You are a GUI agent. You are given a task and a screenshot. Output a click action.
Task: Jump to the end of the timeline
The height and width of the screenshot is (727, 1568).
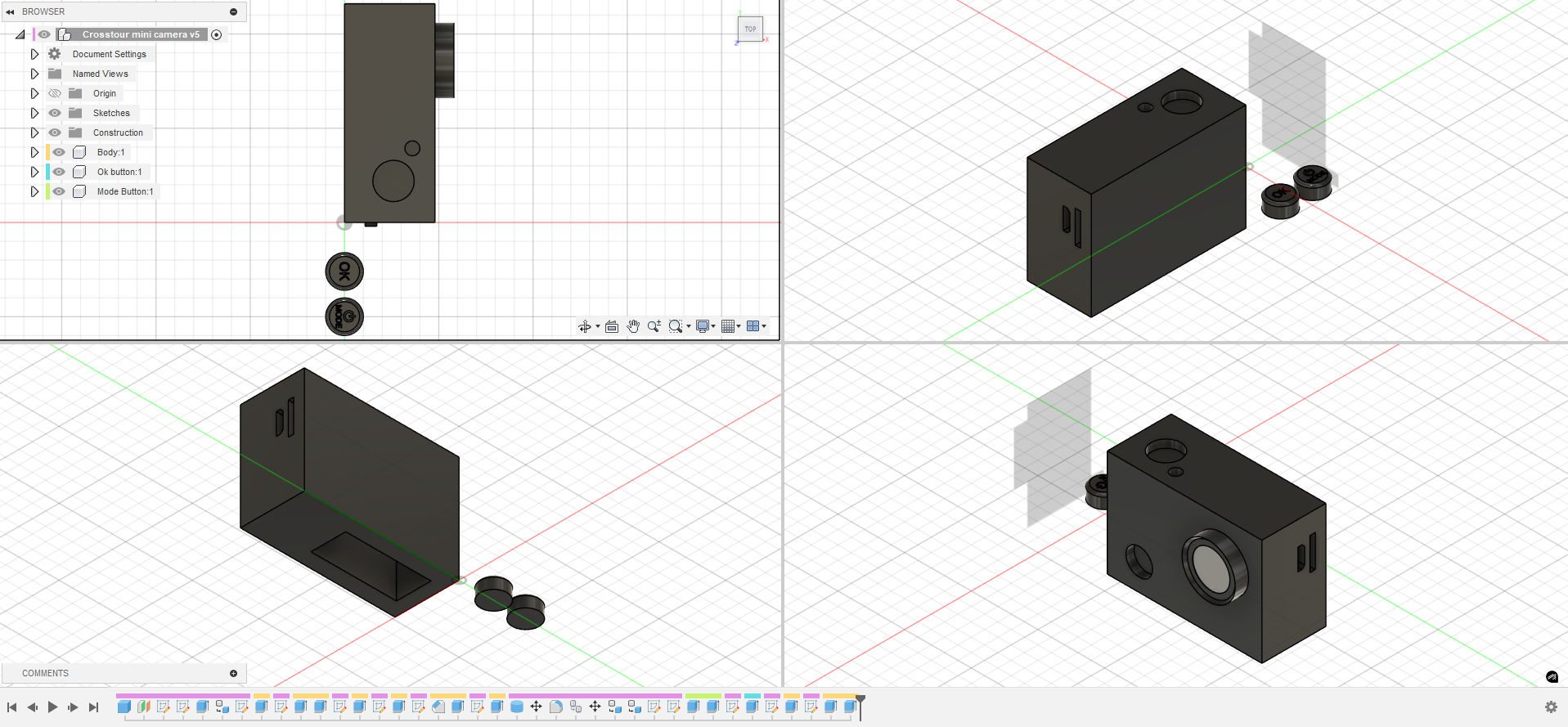93,707
